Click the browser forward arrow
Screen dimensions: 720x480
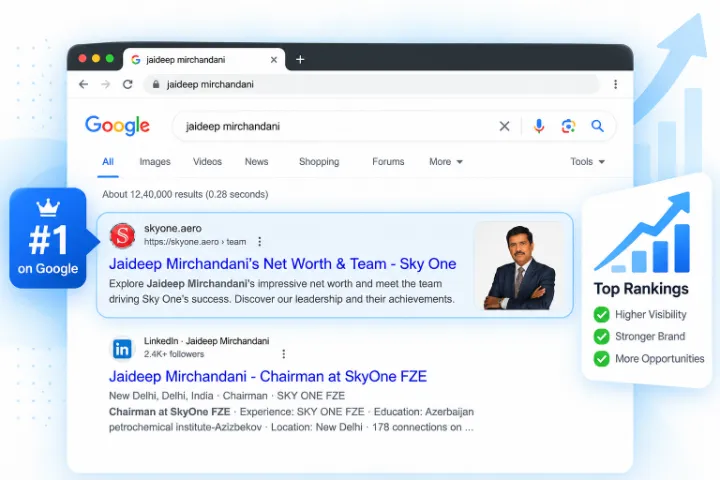point(106,84)
